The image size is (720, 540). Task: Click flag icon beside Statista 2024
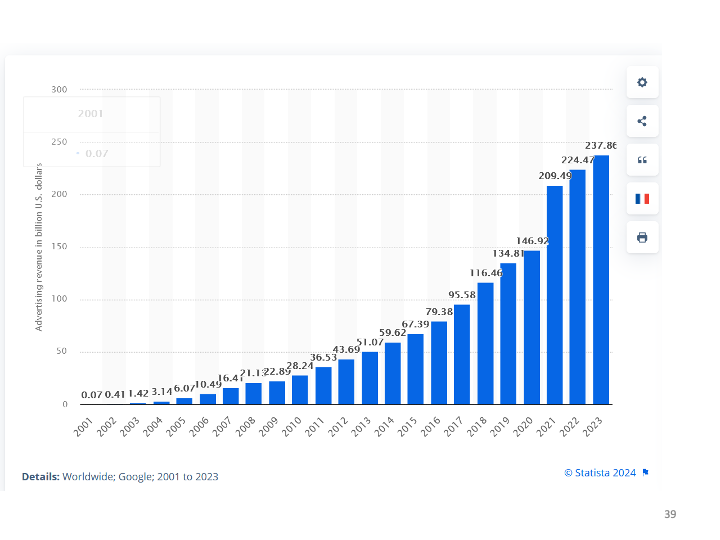pos(645,472)
